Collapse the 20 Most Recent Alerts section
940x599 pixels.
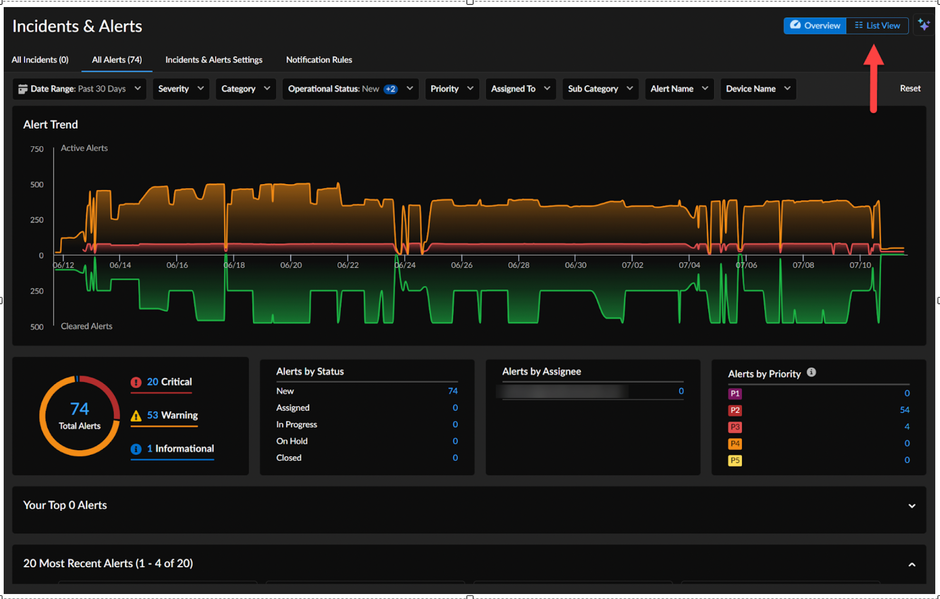[912, 564]
